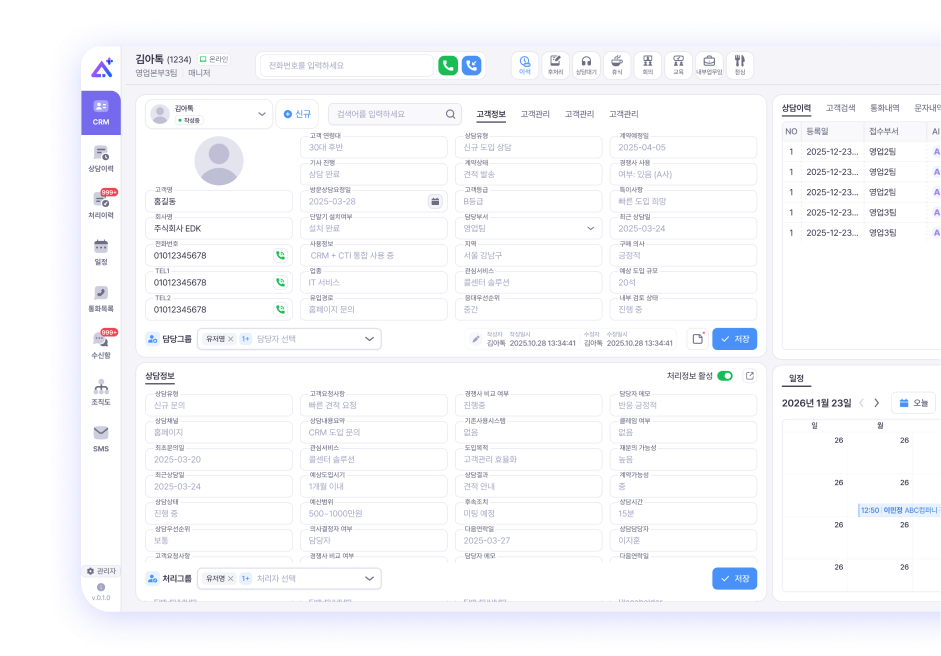Viewport: 941px width, 656px height.
Task: Go to the next calendar month arrow
Action: click(877, 403)
